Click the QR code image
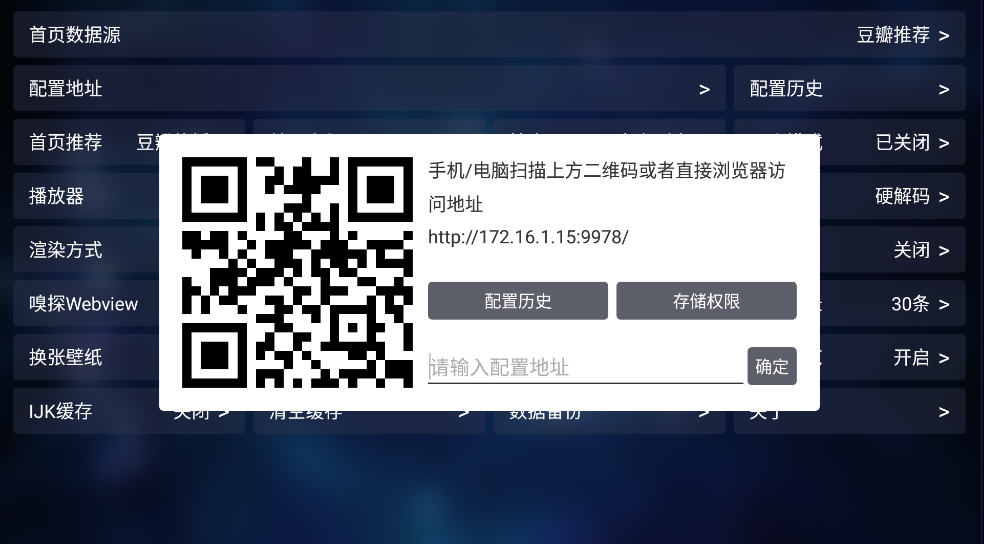Screen dimensions: 984x544 click(x=297, y=272)
